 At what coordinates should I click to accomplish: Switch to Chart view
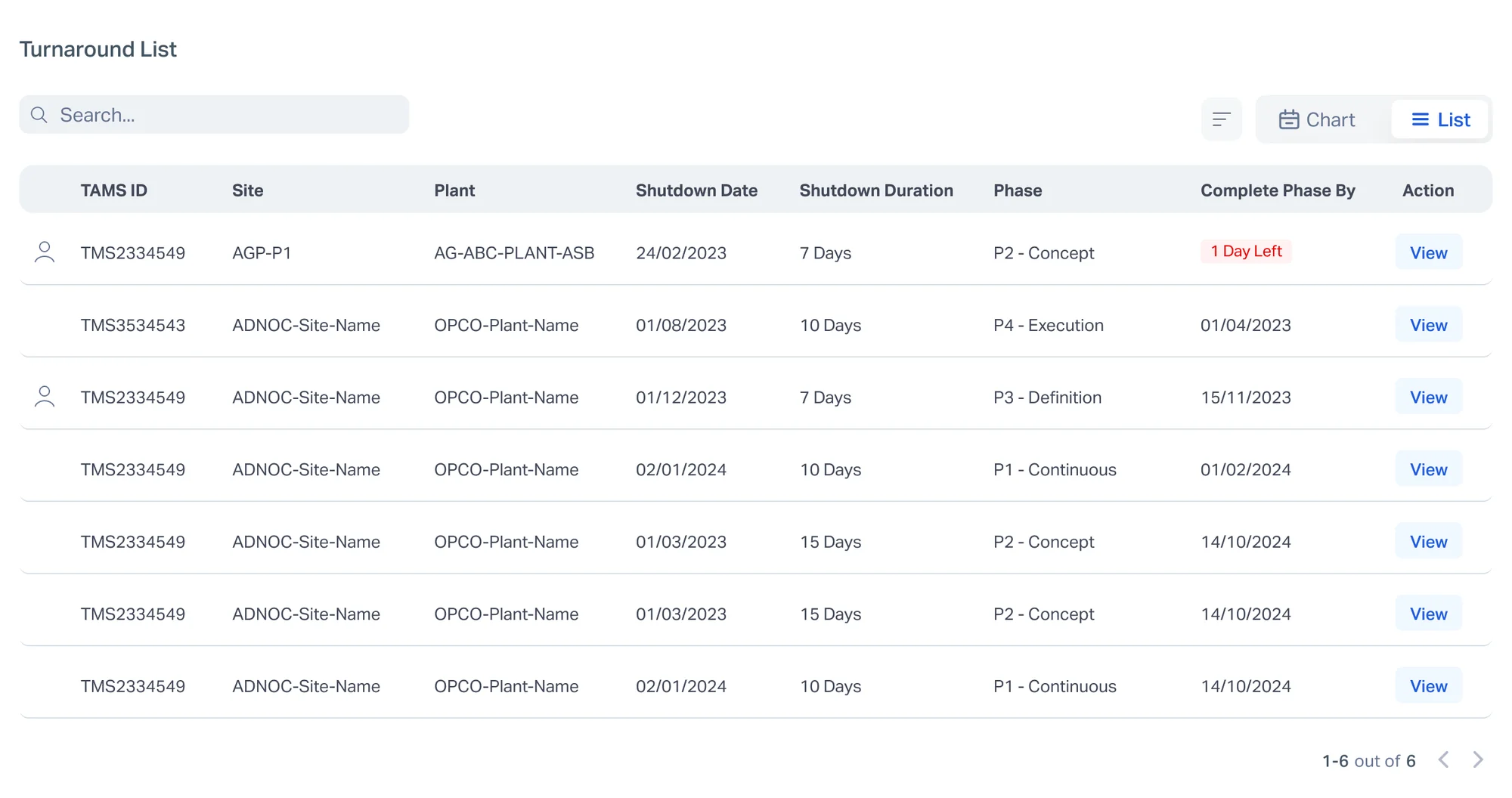[x=1317, y=119]
